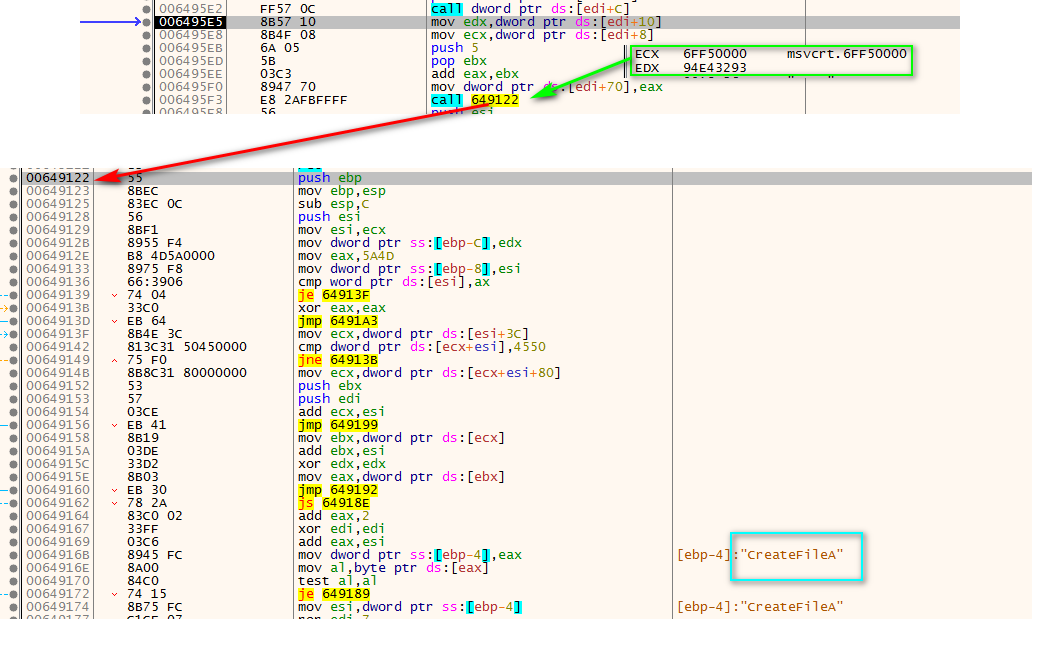Click the 'test al,al' instruction
Image resolution: width=1040 pixels, height=652 pixels.
pyautogui.click(x=338, y=581)
